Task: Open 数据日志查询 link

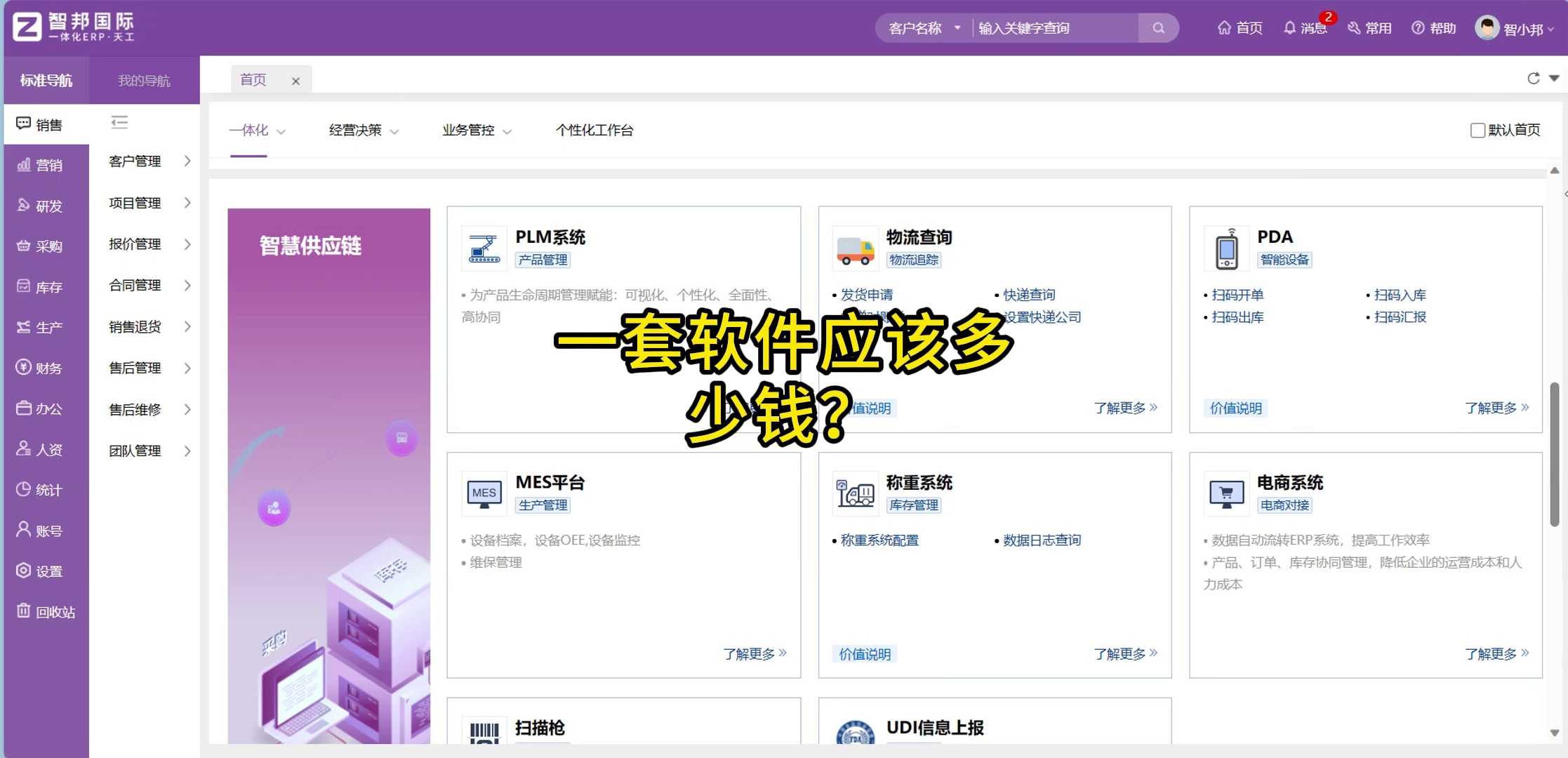Action: click(1042, 540)
